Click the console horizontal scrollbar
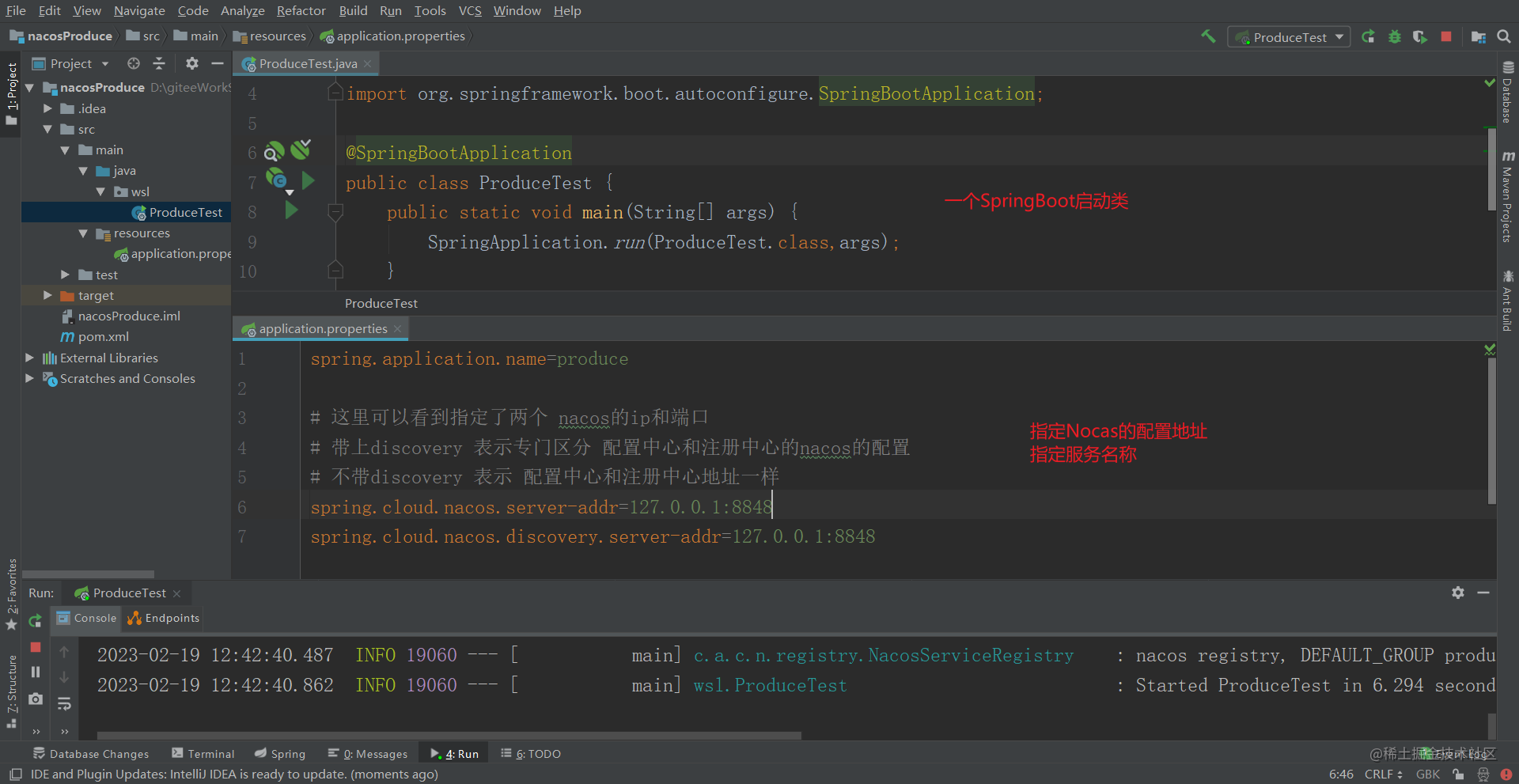Image resolution: width=1519 pixels, height=784 pixels. click(449, 735)
